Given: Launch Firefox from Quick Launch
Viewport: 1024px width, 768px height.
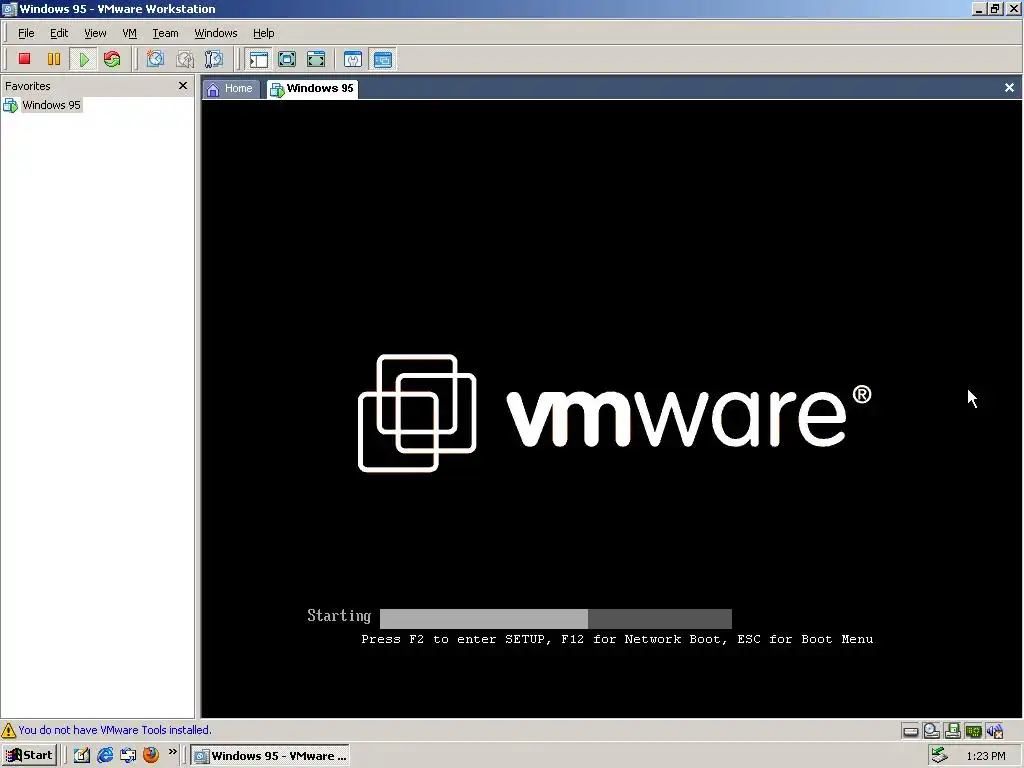Looking at the screenshot, I should point(151,755).
